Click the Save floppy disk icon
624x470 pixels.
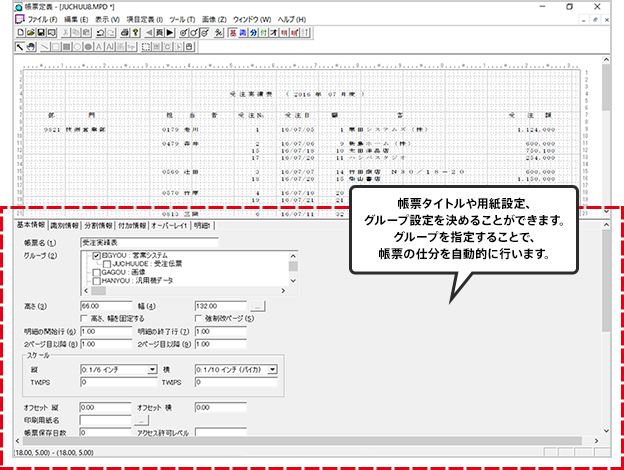point(43,33)
